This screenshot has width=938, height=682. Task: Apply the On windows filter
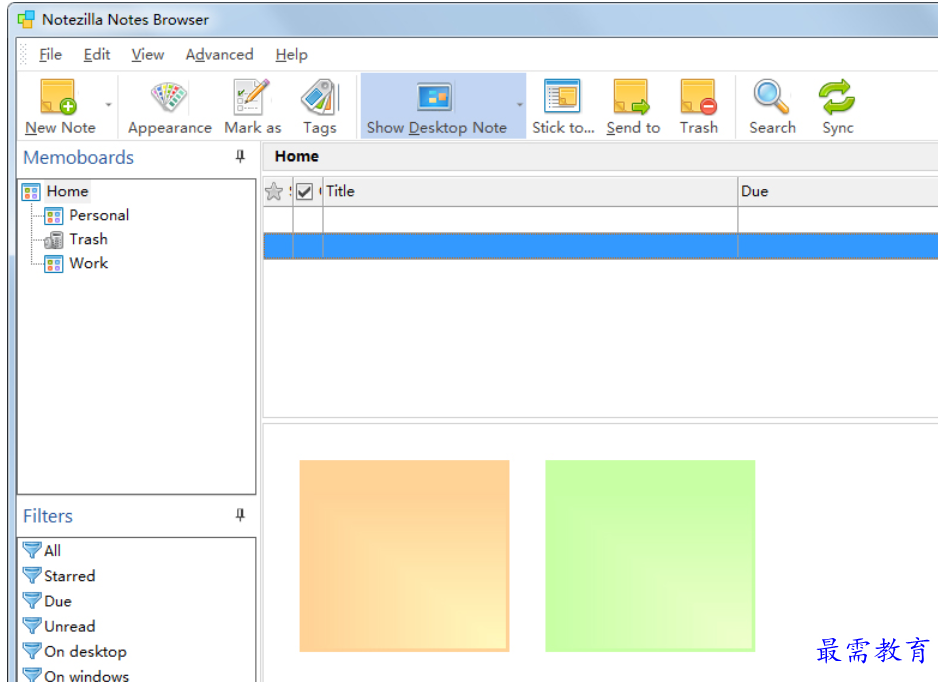point(87,675)
